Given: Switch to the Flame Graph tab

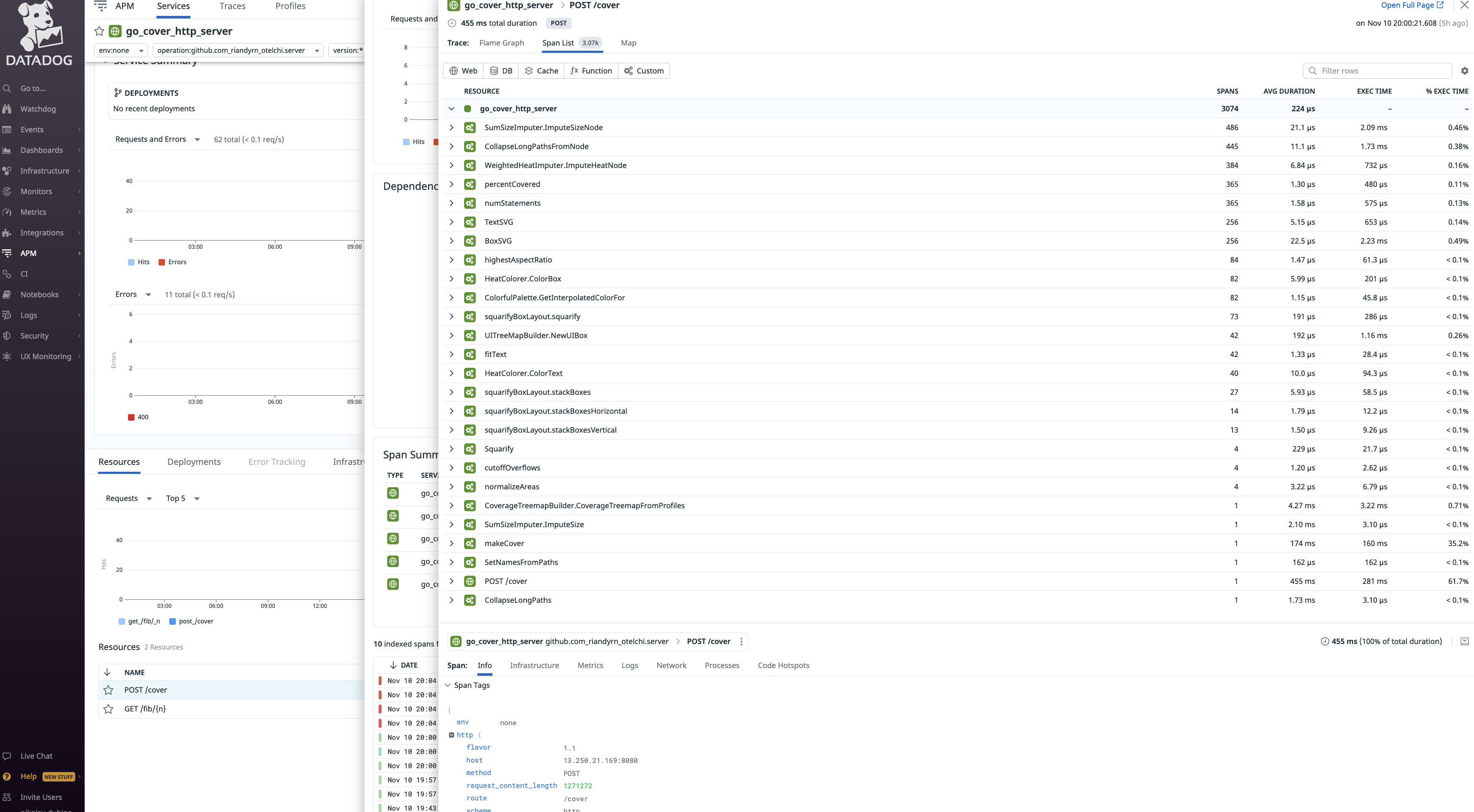Looking at the screenshot, I should (501, 43).
